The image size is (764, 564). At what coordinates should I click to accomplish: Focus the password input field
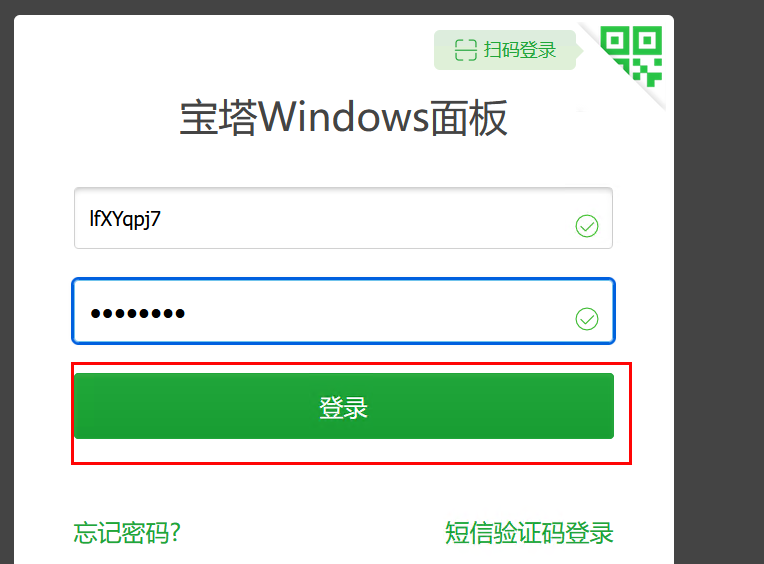coord(344,311)
